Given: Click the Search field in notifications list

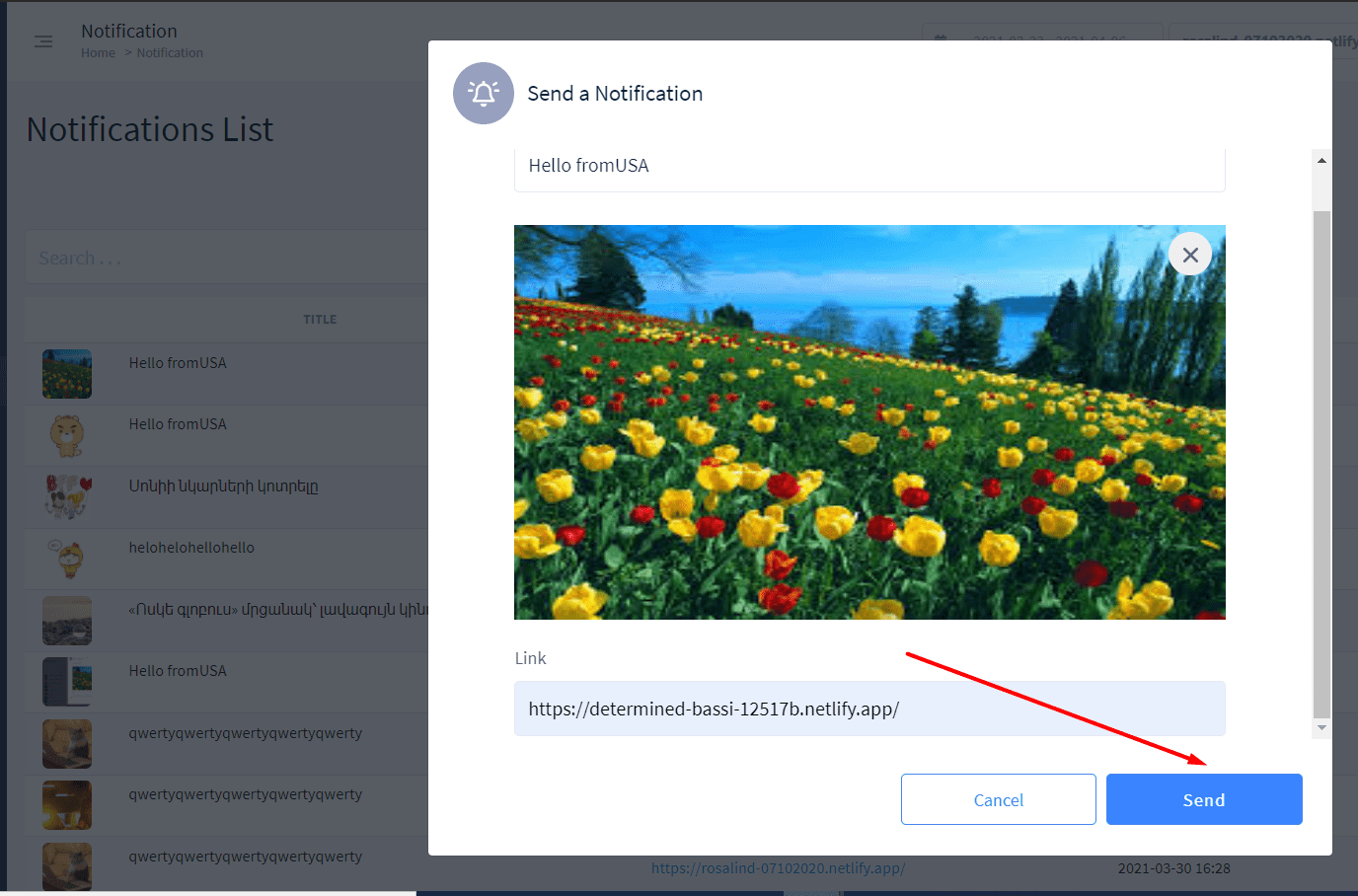Looking at the screenshot, I should (x=227, y=258).
